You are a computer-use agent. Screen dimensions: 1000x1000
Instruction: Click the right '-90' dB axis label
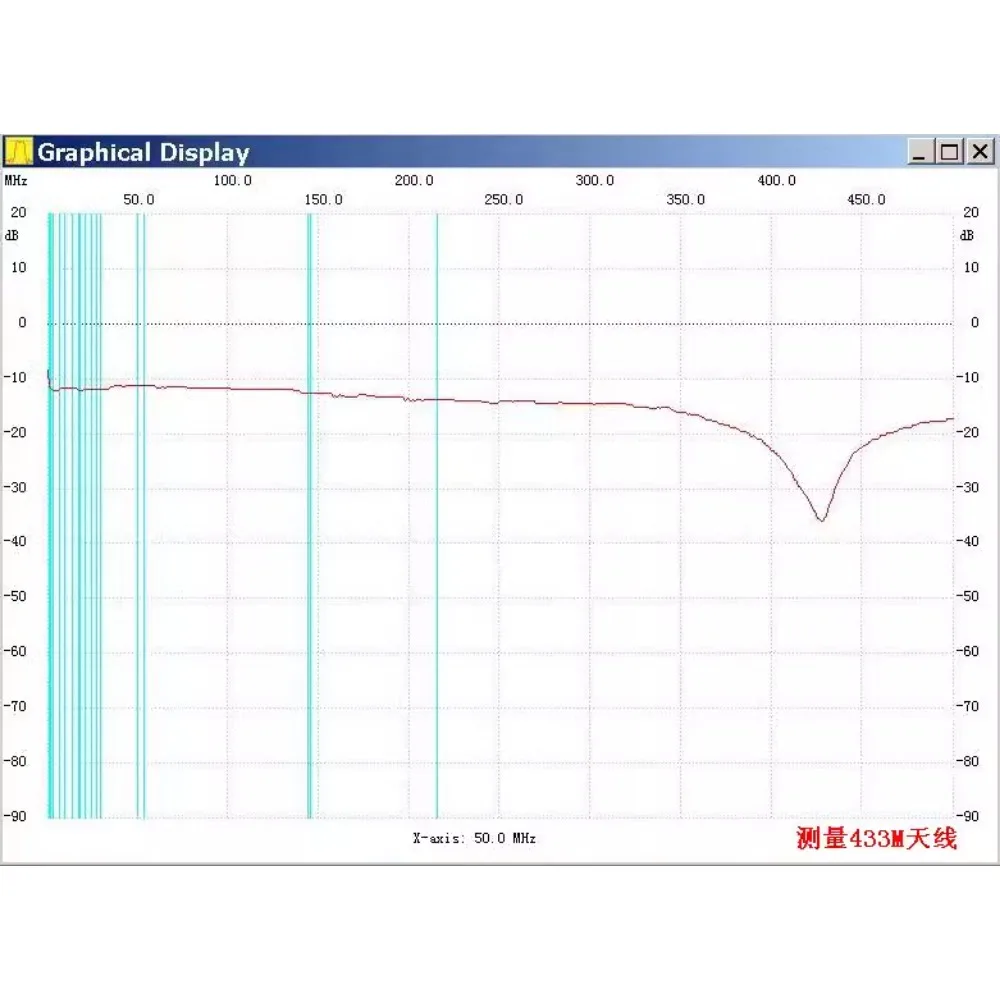pos(967,816)
